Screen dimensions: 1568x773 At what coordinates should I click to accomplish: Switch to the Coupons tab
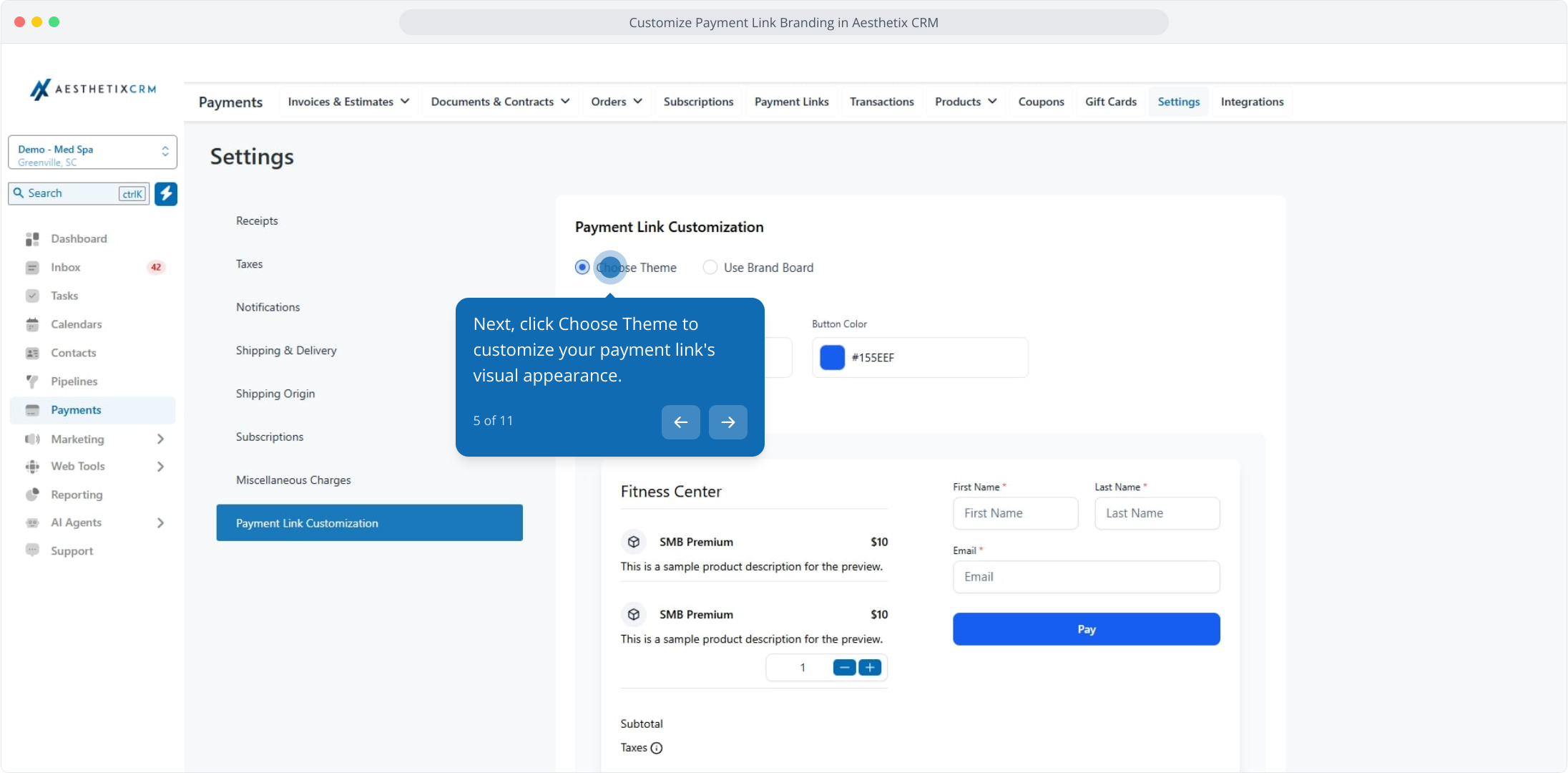click(x=1041, y=102)
